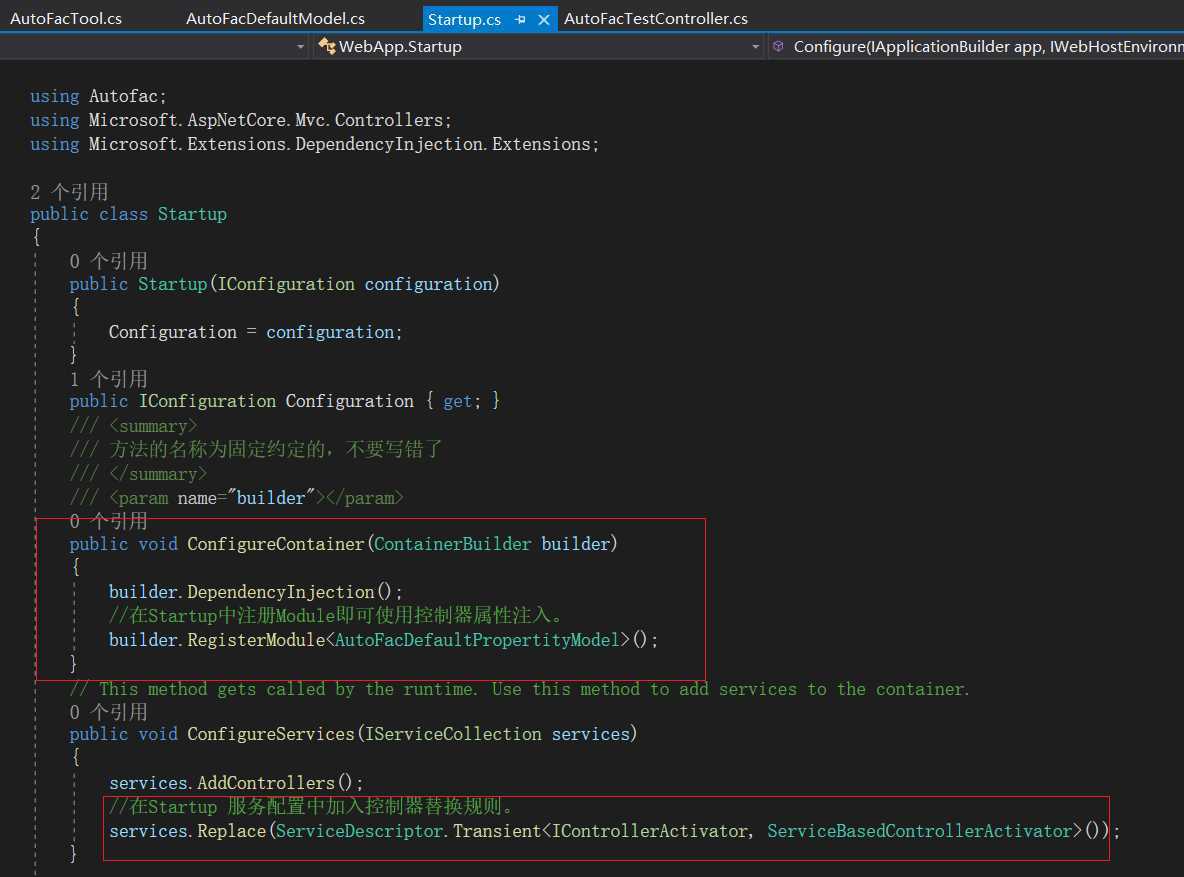
Task: Click the comment 在Startup 服务配置中加入控制器替换规则
Action: click(311, 807)
